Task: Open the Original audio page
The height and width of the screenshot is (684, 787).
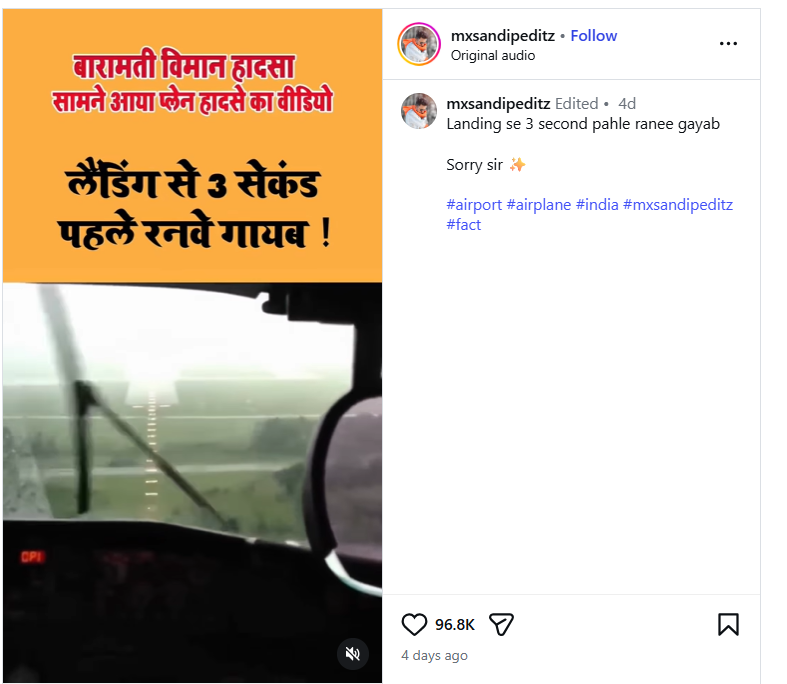Action: pyautogui.click(x=493, y=55)
